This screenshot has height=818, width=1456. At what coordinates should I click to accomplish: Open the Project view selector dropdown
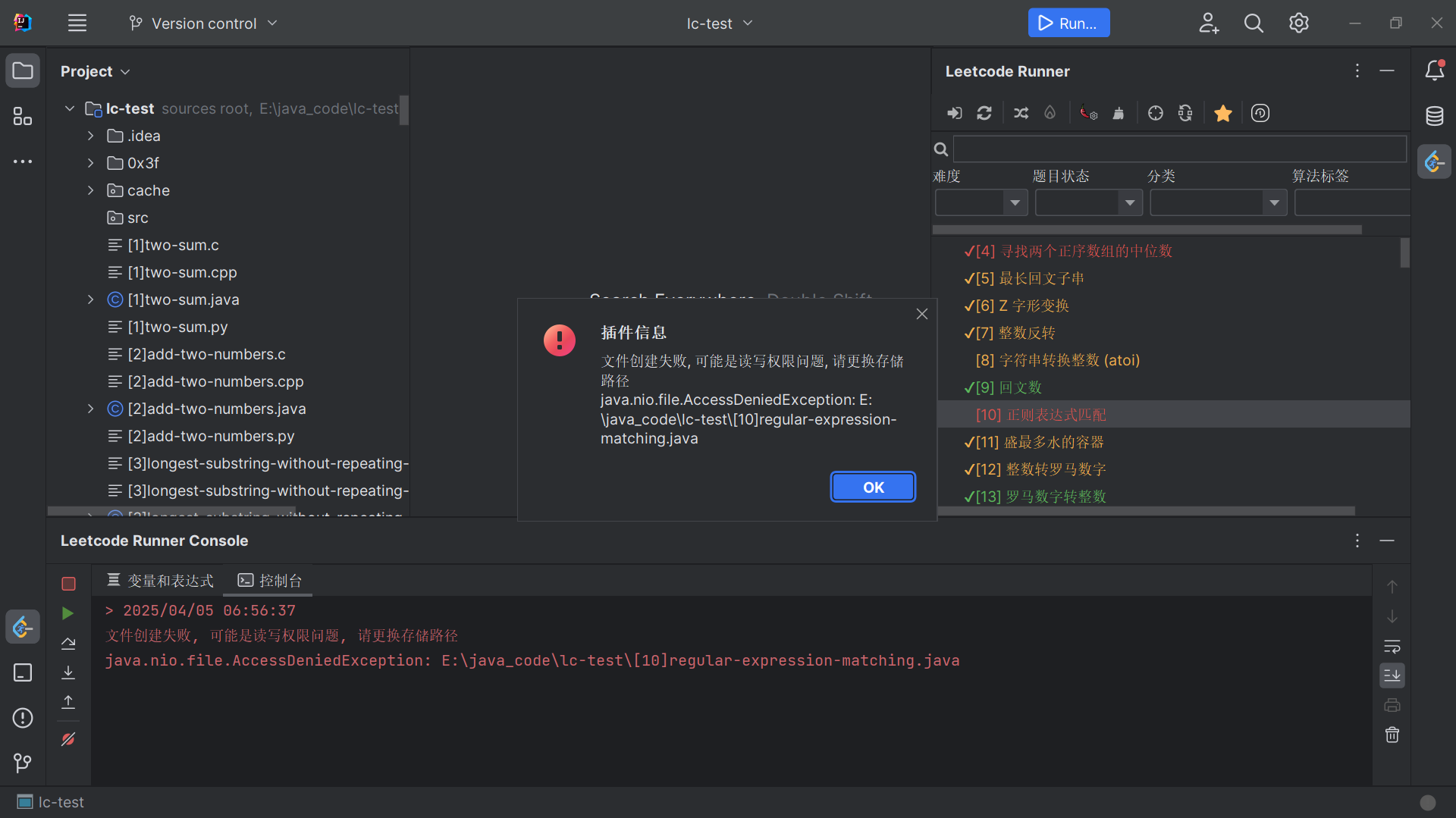96,71
